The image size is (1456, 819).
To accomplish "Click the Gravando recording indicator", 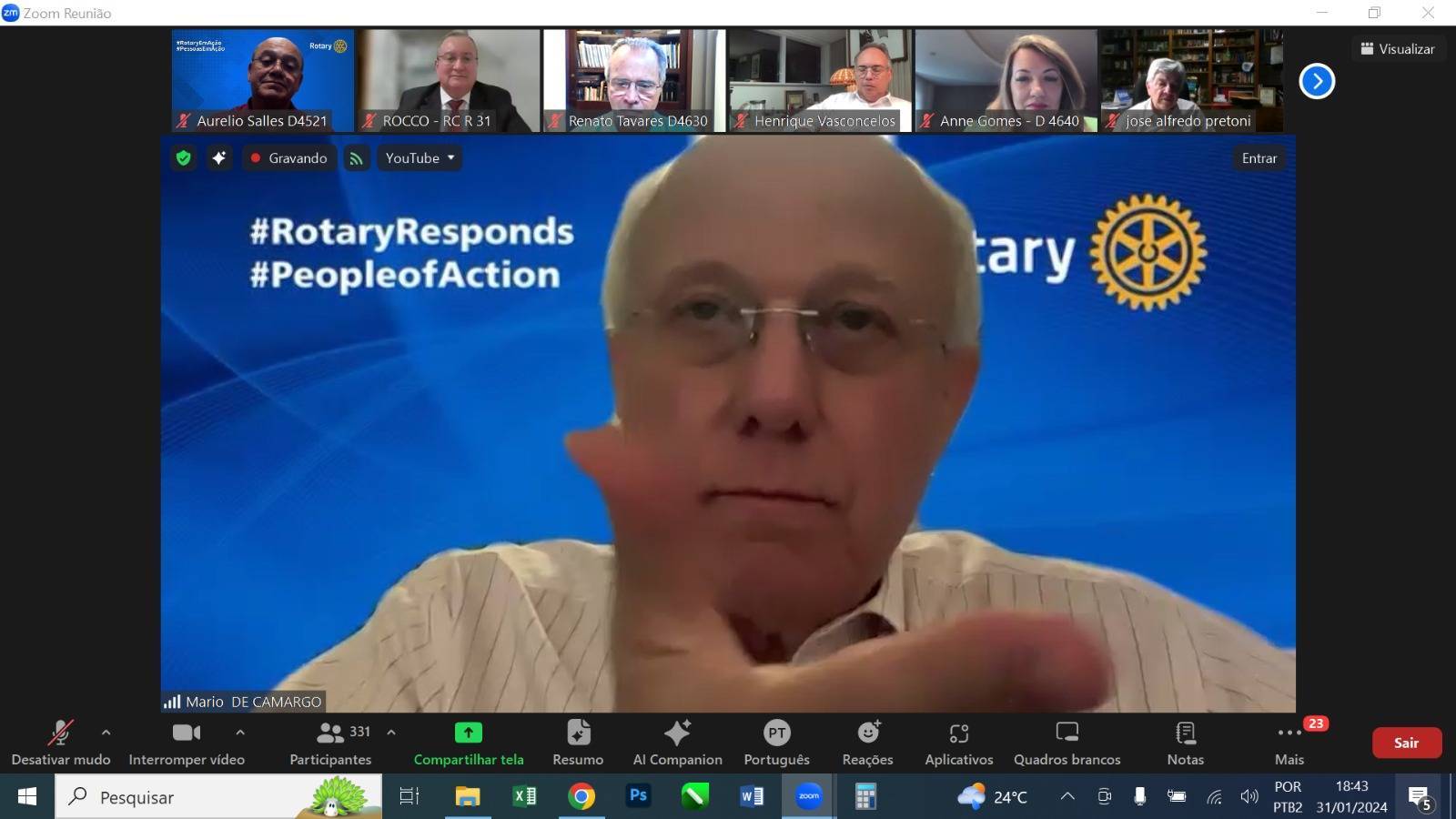I will [x=289, y=158].
